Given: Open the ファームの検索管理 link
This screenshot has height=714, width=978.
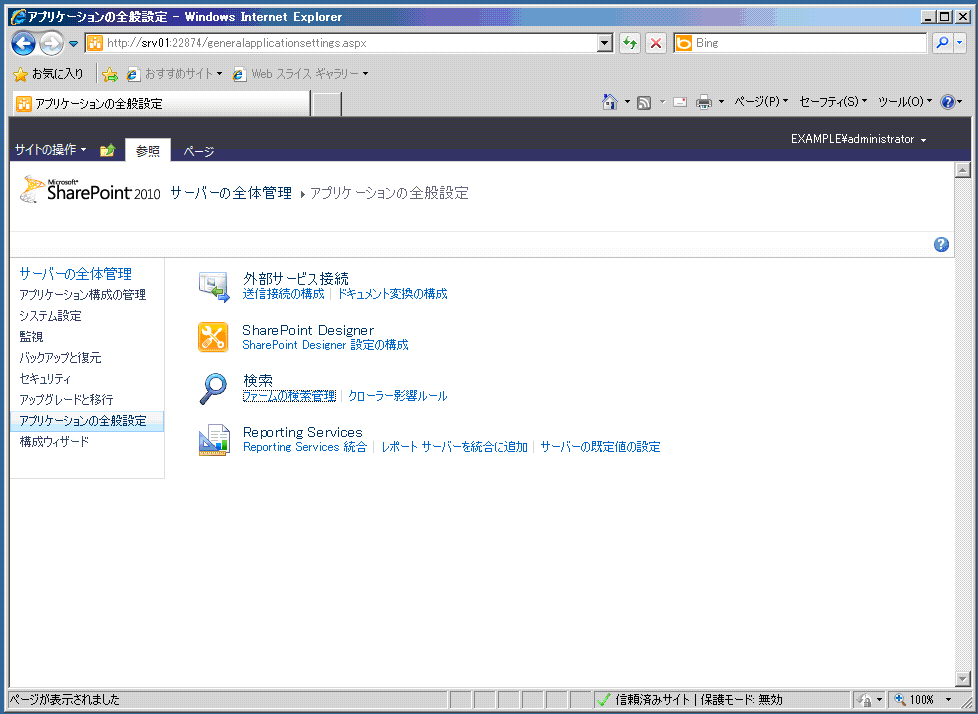Looking at the screenshot, I should pos(289,396).
